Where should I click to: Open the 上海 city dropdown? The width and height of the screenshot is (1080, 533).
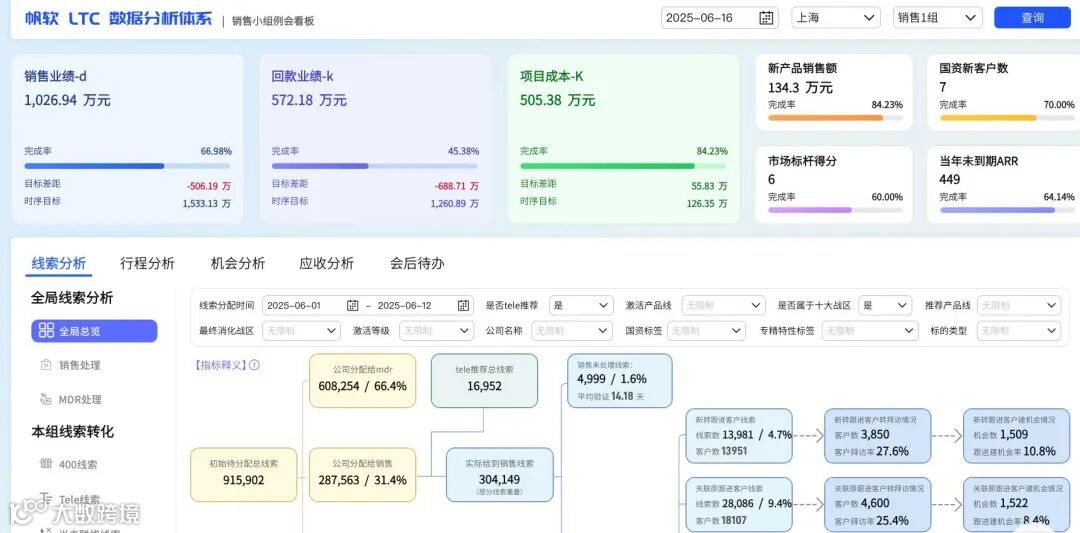tap(836, 18)
